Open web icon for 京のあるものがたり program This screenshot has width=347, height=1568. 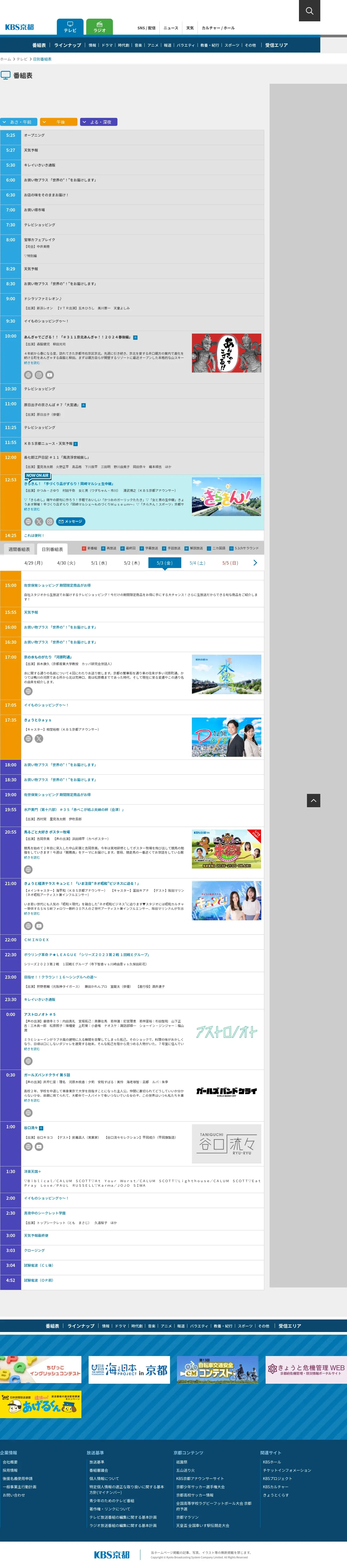point(28,691)
